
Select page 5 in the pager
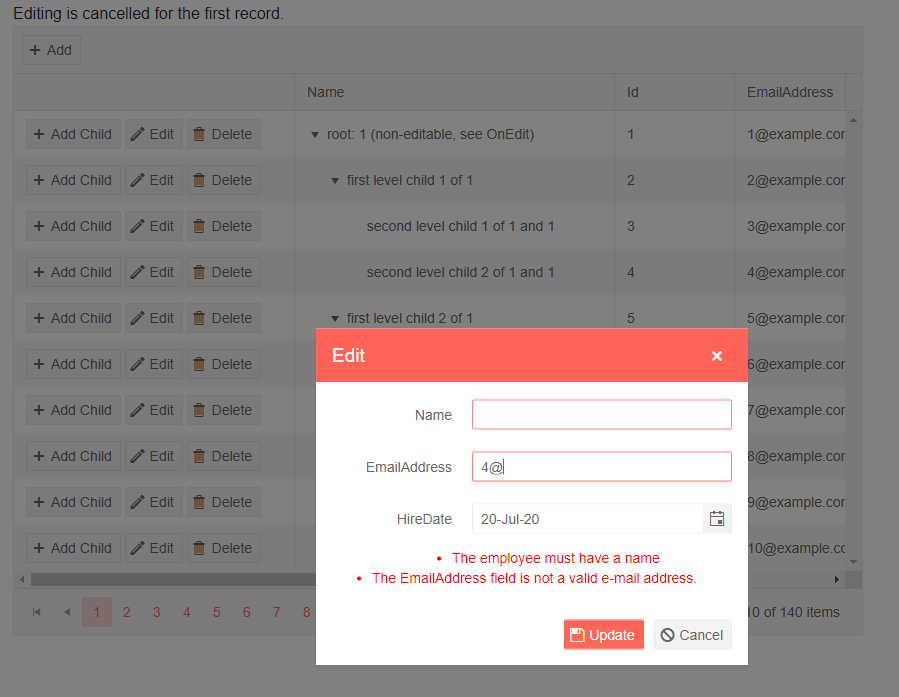point(216,612)
